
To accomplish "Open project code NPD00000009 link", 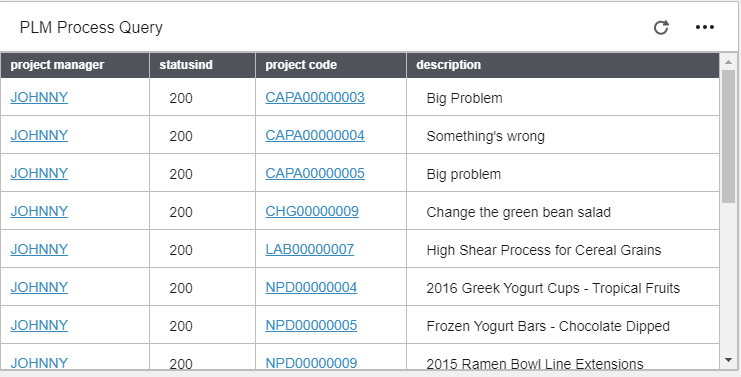I will (x=311, y=363).
